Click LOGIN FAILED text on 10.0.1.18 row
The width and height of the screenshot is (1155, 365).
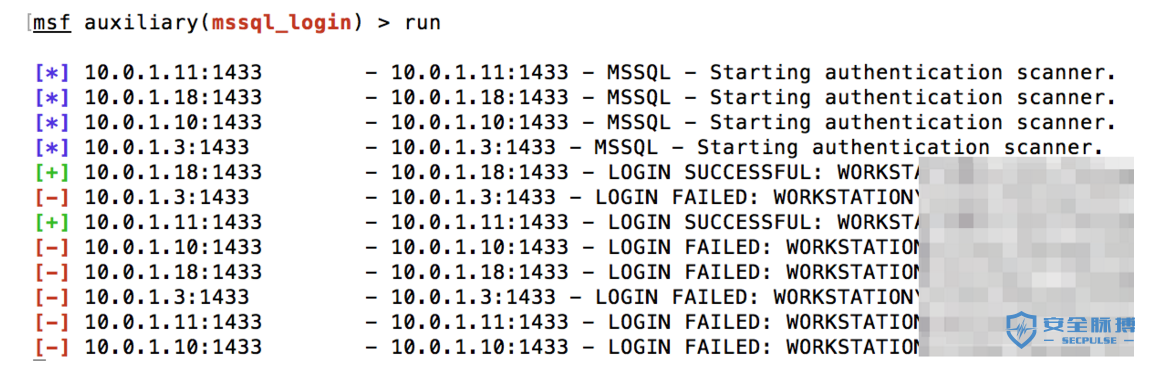689,272
